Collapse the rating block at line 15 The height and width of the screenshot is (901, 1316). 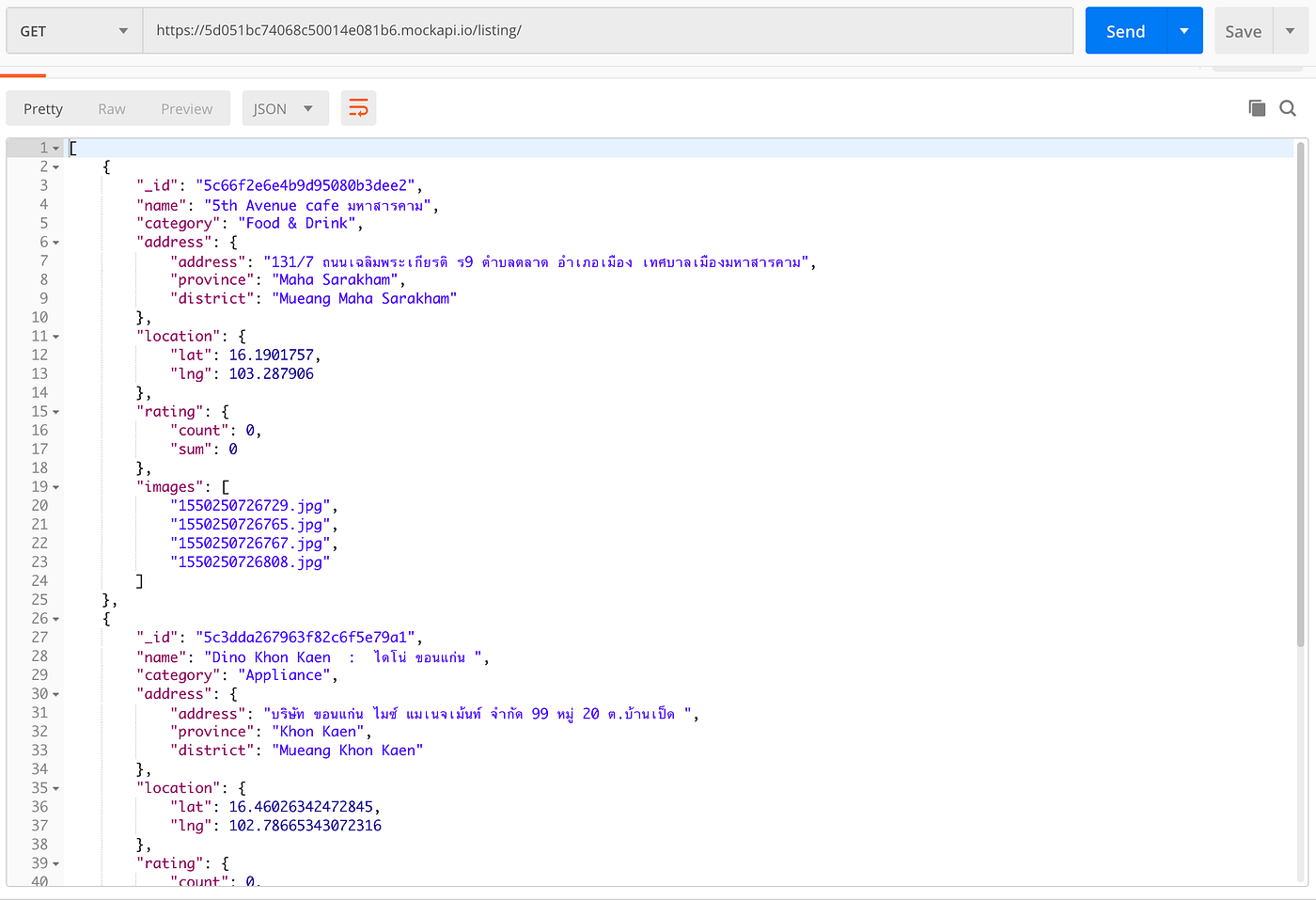pyautogui.click(x=56, y=412)
